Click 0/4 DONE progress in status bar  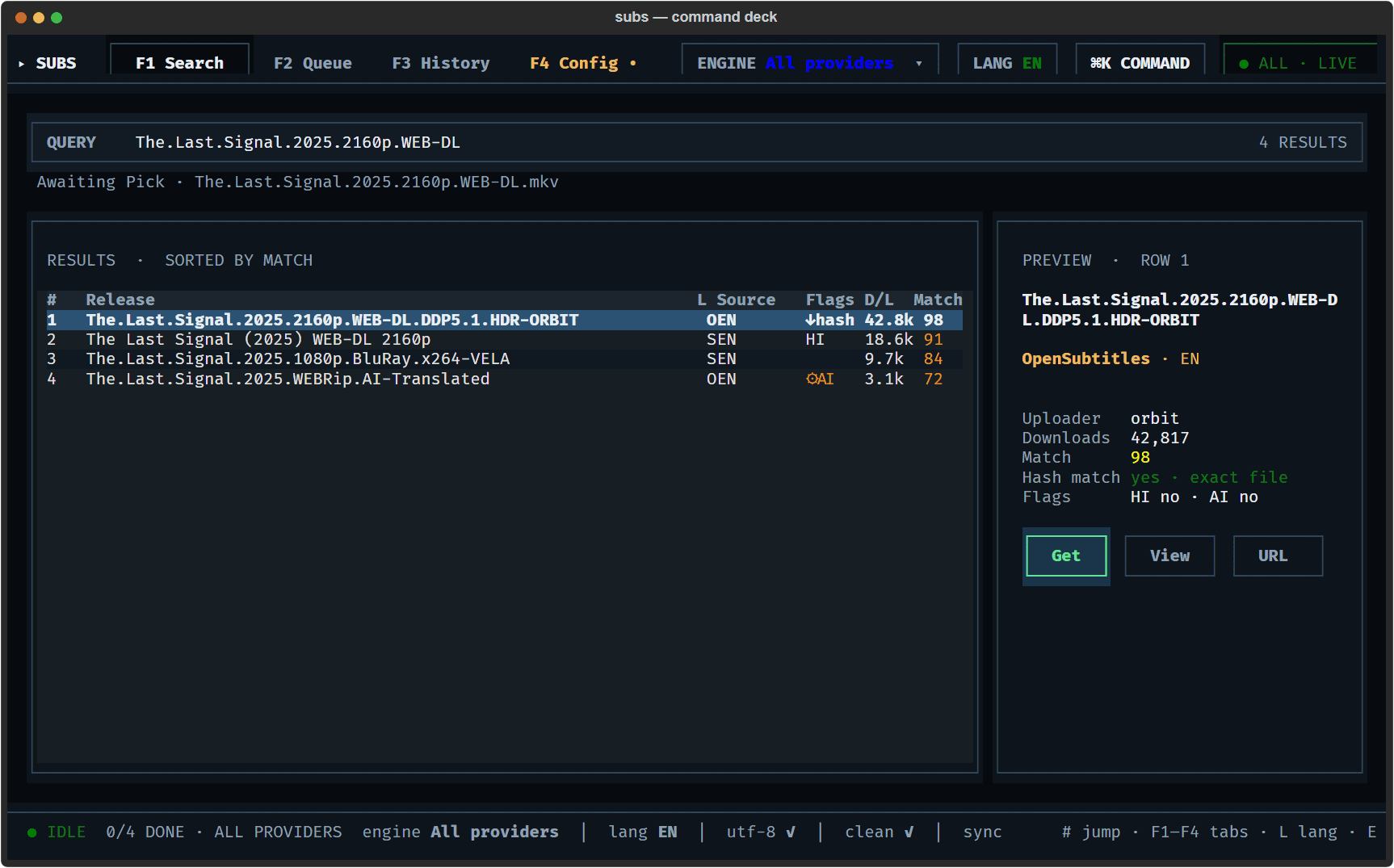[145, 832]
